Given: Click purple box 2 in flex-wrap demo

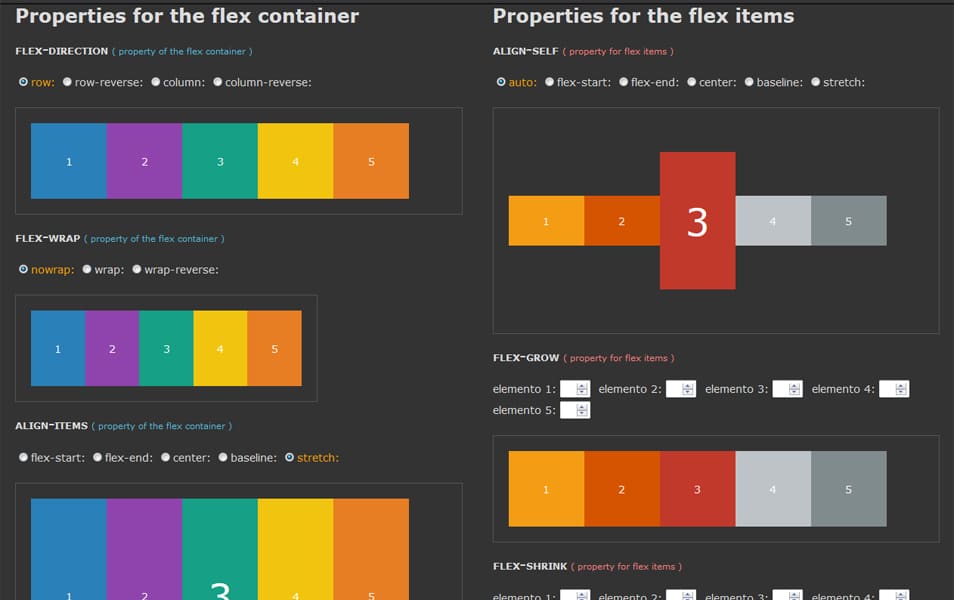Looking at the screenshot, I should [112, 349].
